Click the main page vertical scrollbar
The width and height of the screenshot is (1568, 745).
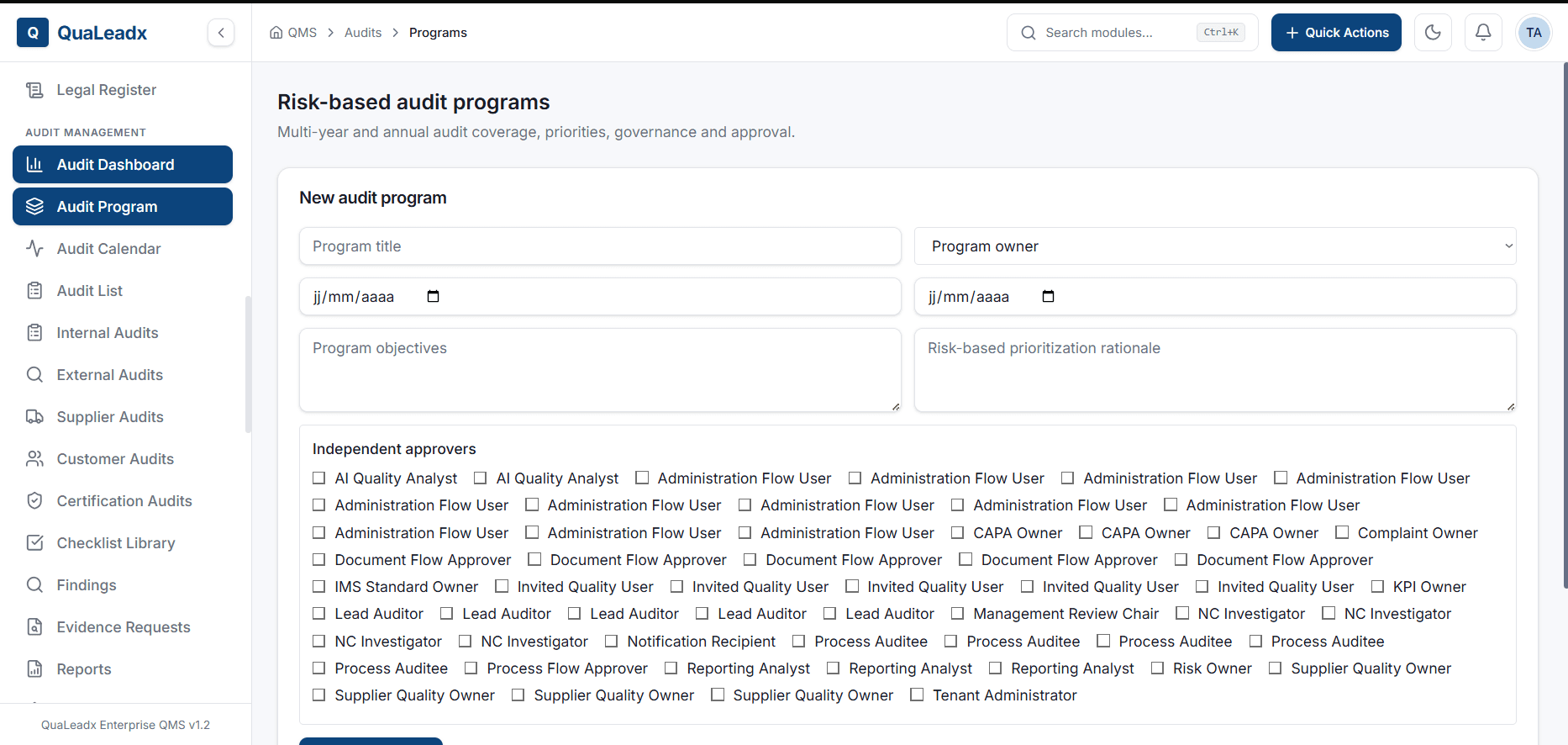click(x=1565, y=325)
